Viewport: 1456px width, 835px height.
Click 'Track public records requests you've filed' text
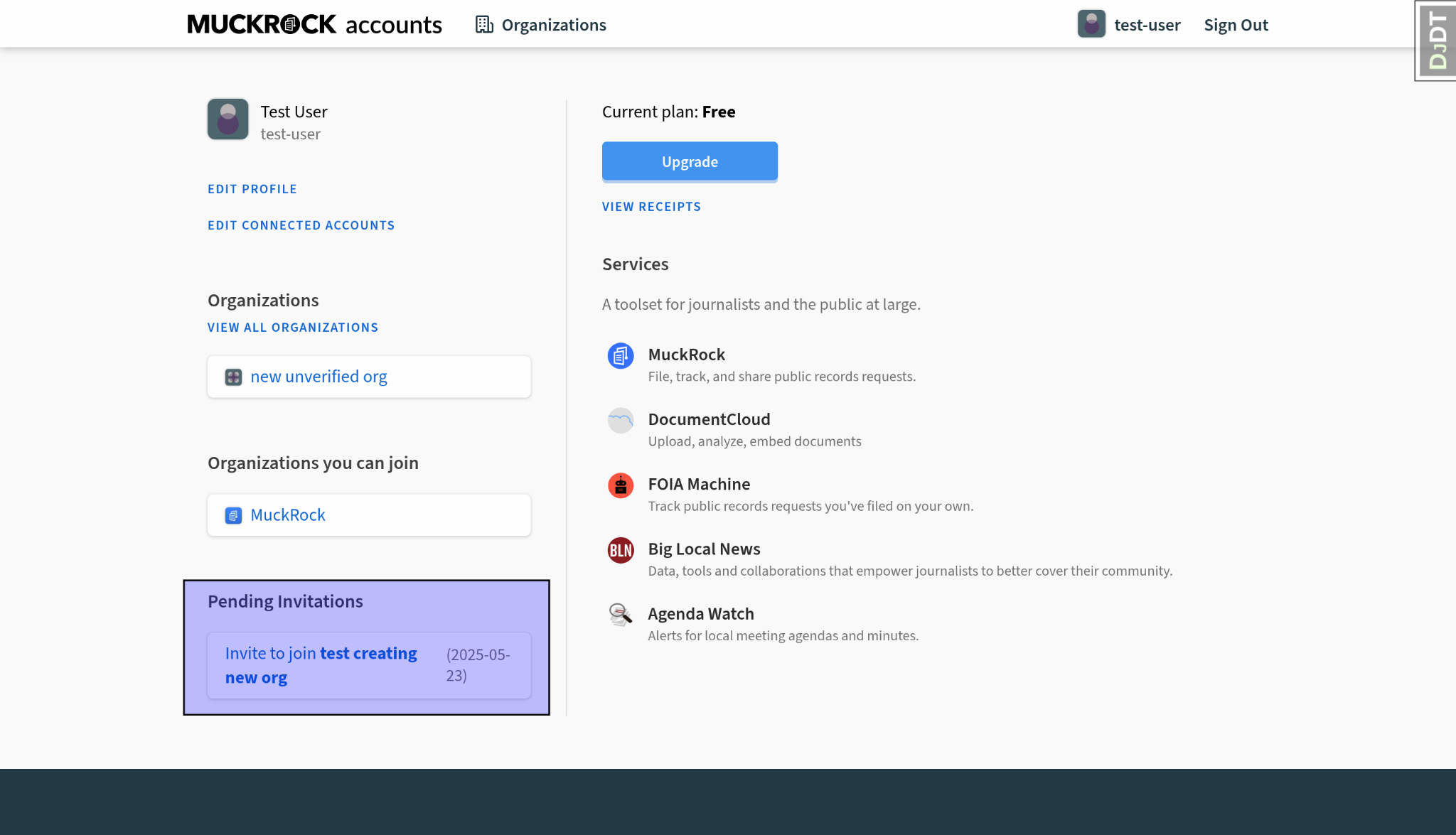[x=810, y=506]
